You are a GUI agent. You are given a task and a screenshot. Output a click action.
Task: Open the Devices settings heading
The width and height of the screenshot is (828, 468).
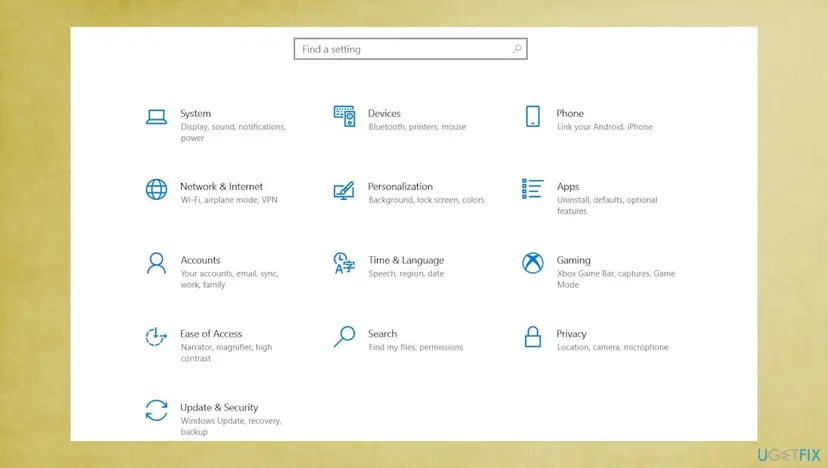point(384,114)
